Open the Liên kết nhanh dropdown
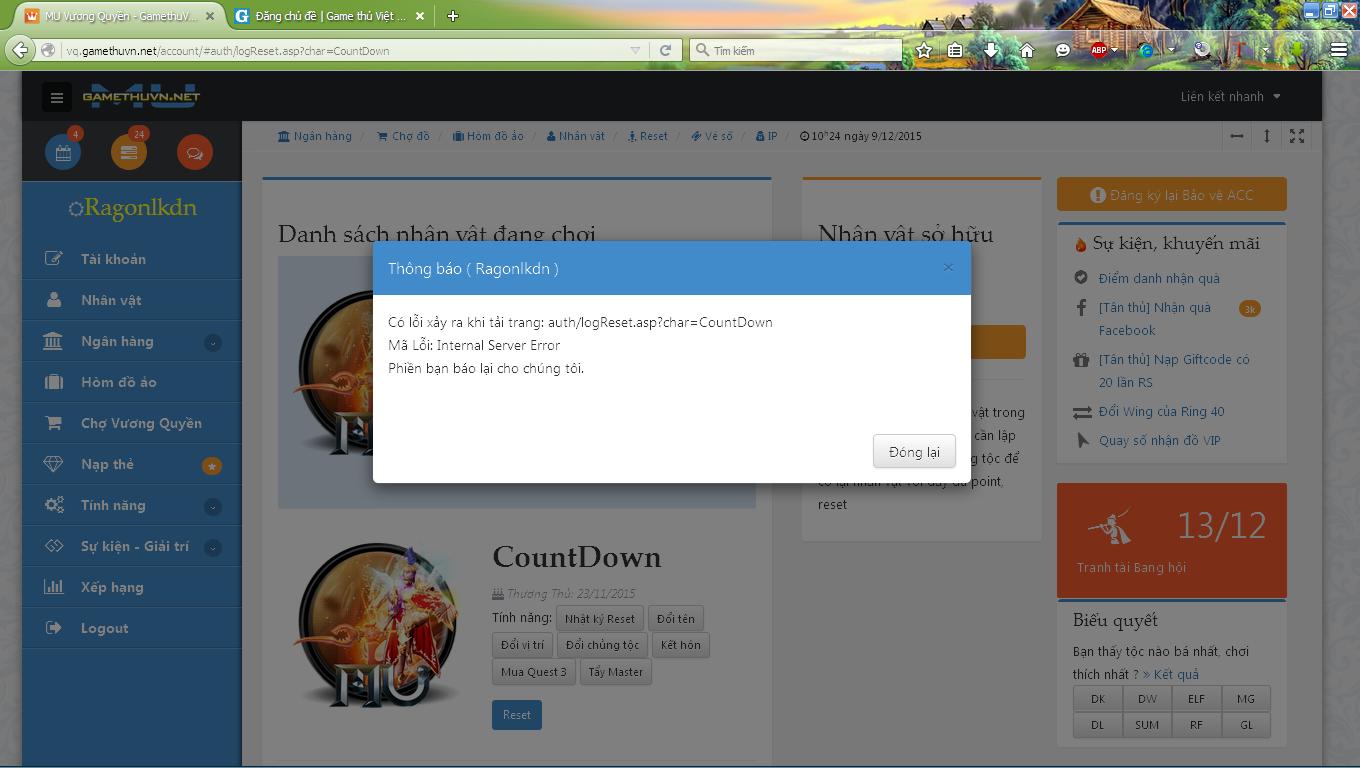 point(1230,96)
